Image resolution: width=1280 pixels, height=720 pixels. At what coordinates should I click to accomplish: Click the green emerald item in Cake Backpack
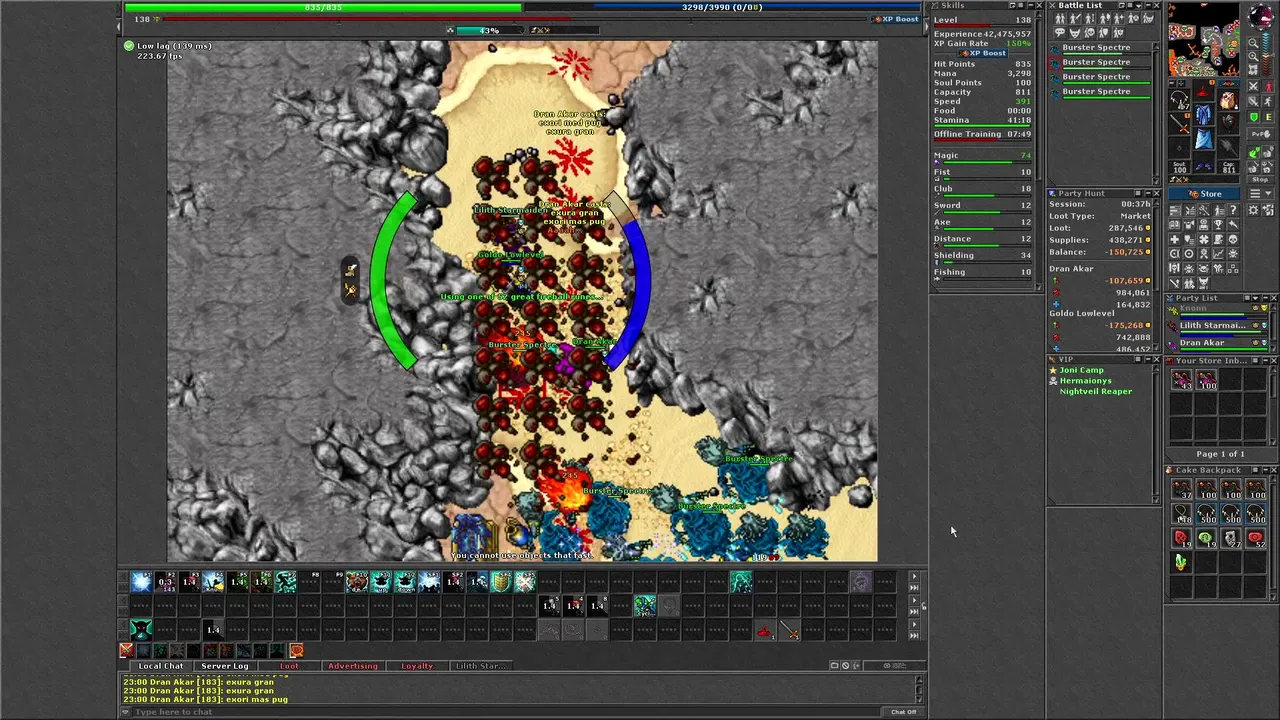1182,562
